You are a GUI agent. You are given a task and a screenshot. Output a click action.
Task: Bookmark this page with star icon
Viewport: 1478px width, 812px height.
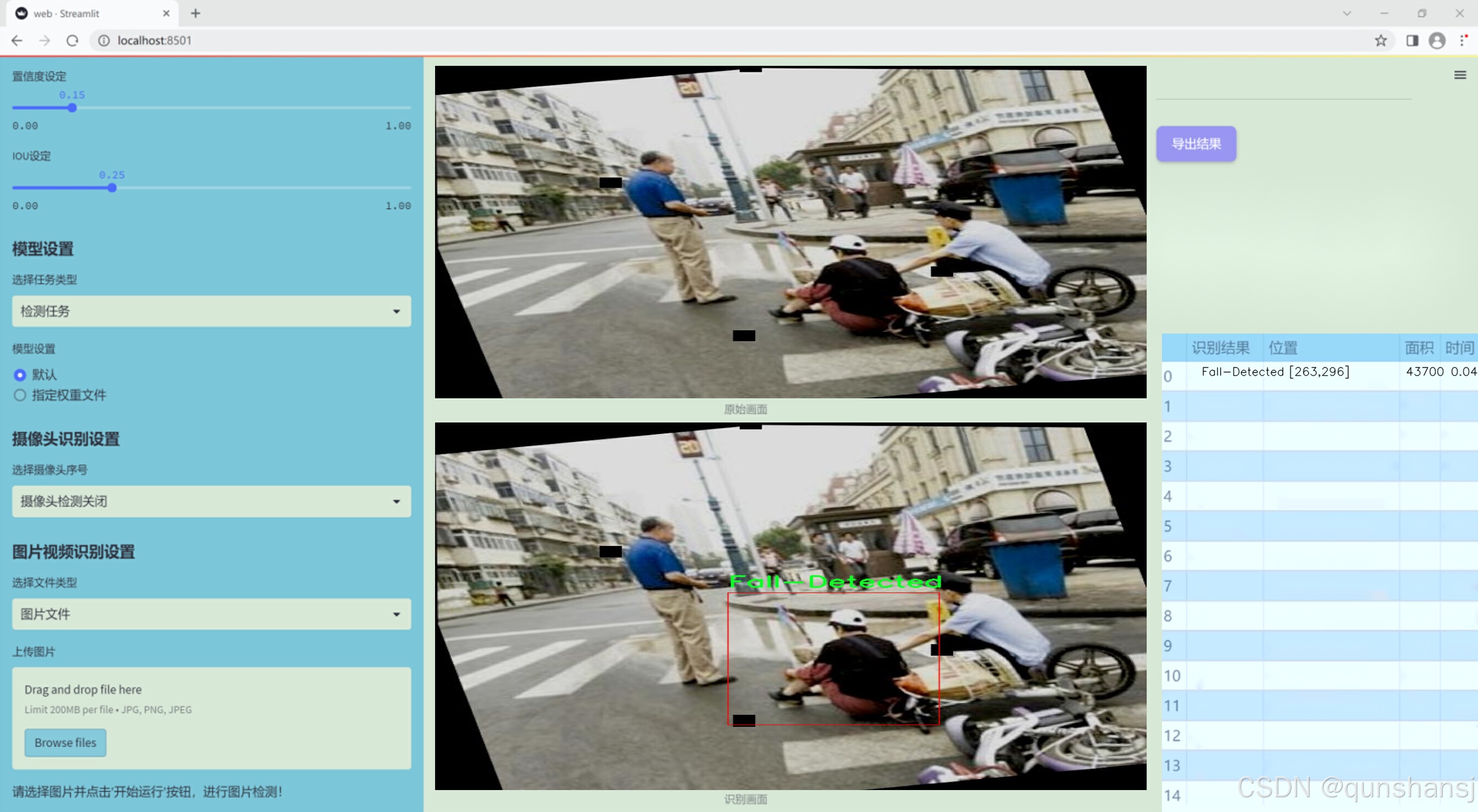click(1380, 41)
